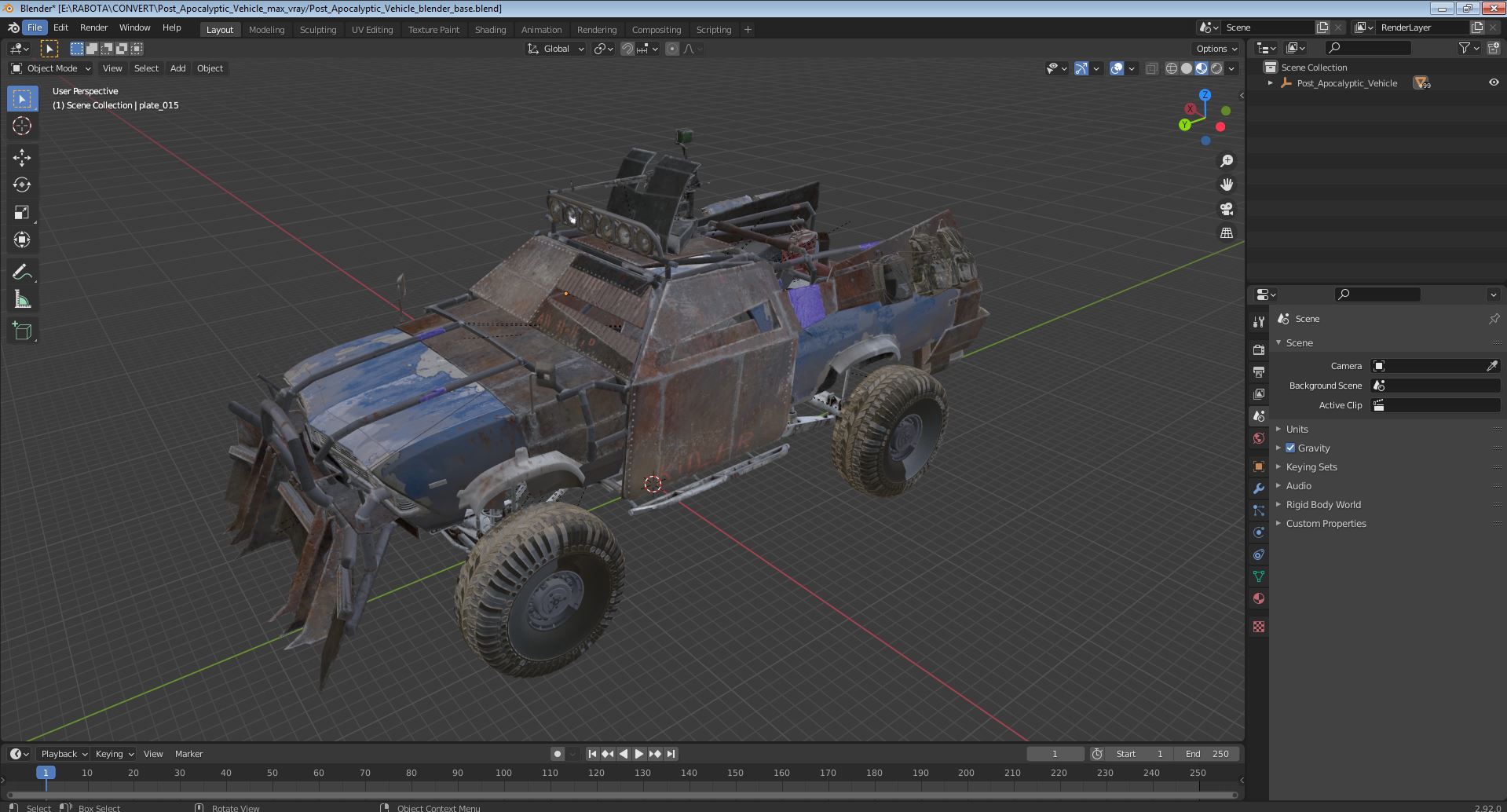Viewport: 1507px width, 812px height.
Task: Select the Transform tool
Action: click(x=22, y=240)
